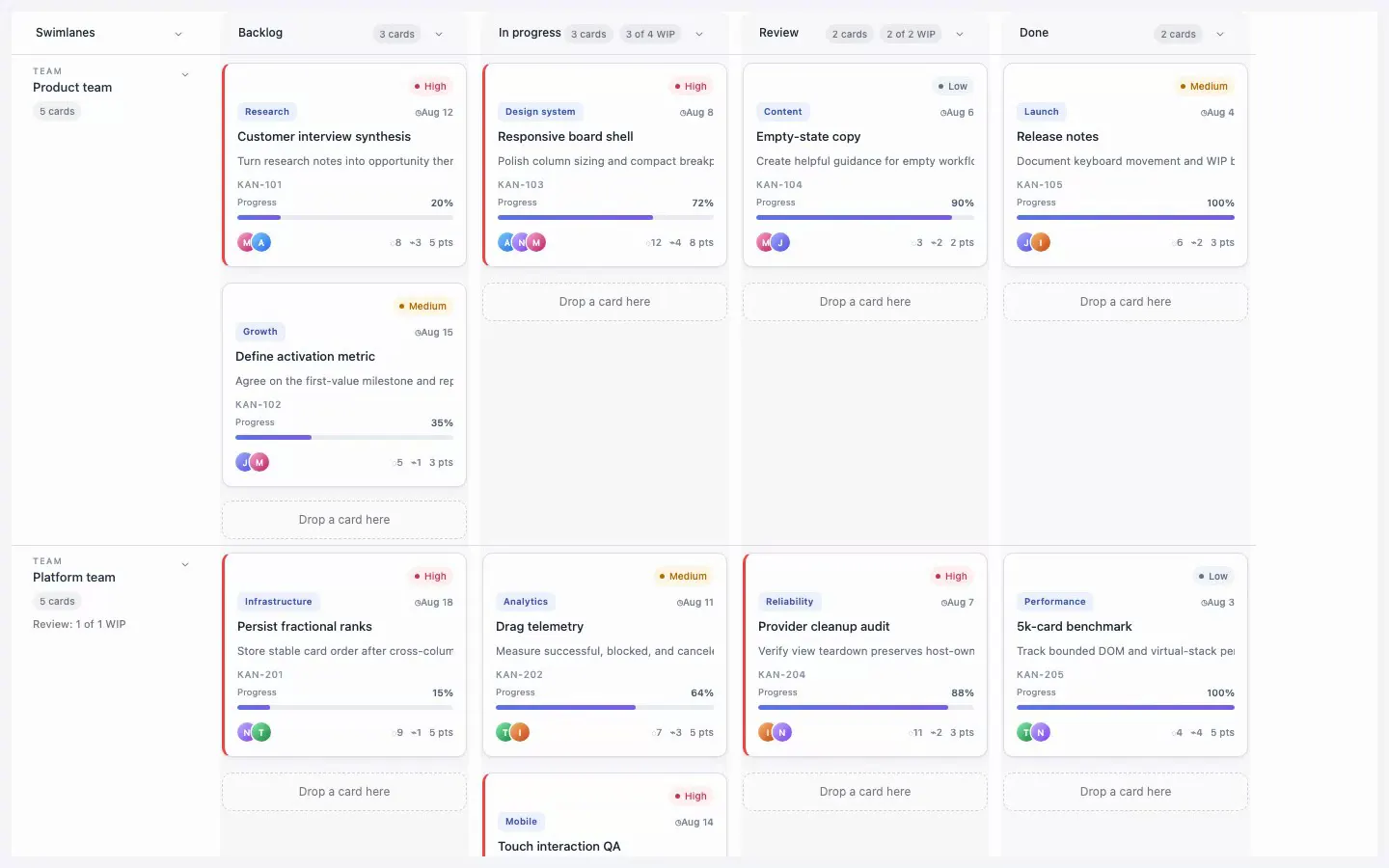The width and height of the screenshot is (1389, 868).
Task: Click avatar M on Define activation metric card
Action: click(x=259, y=463)
